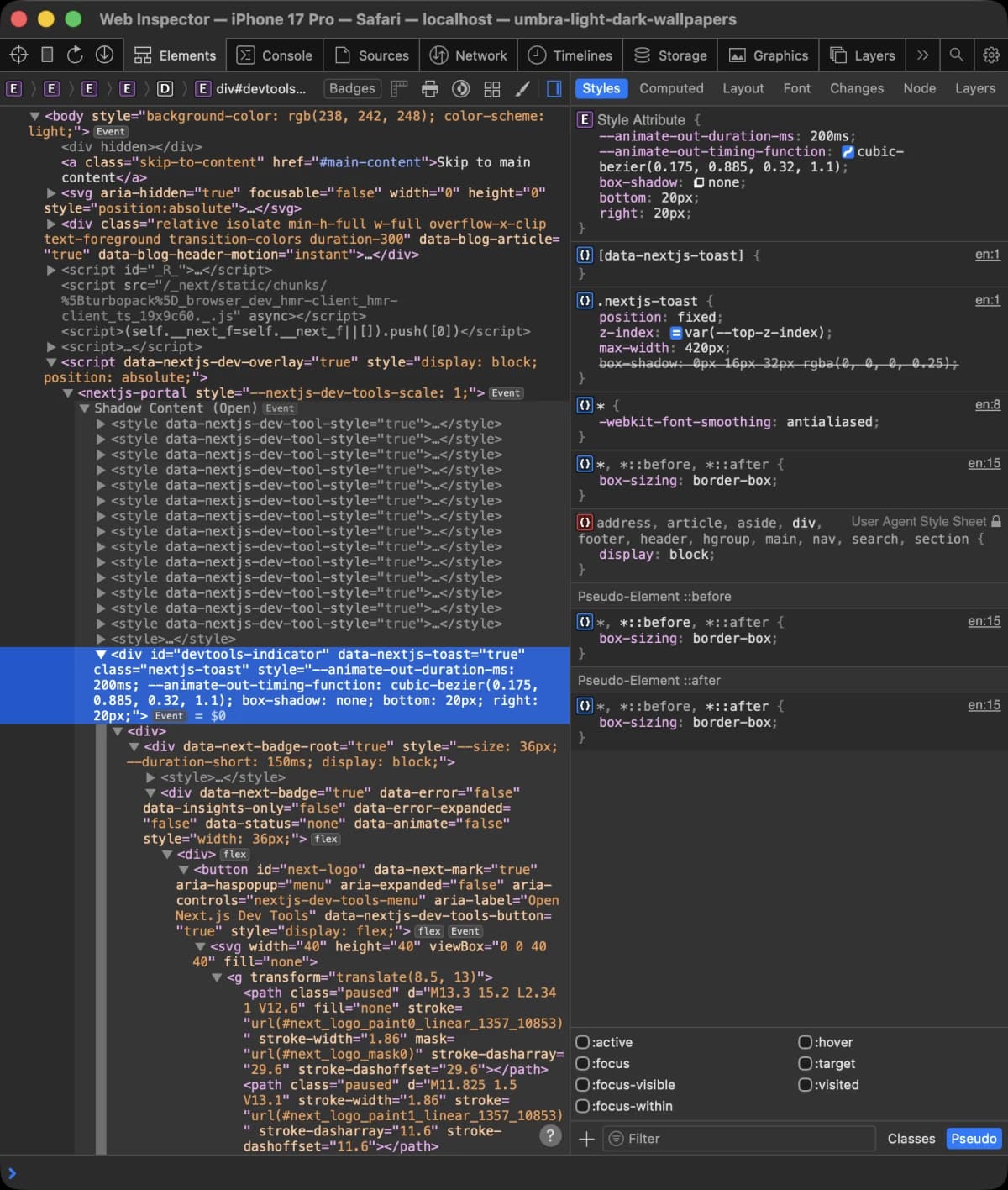Show hidden tabs with double chevron
The width and height of the screenshot is (1008, 1190).
pyautogui.click(x=922, y=55)
